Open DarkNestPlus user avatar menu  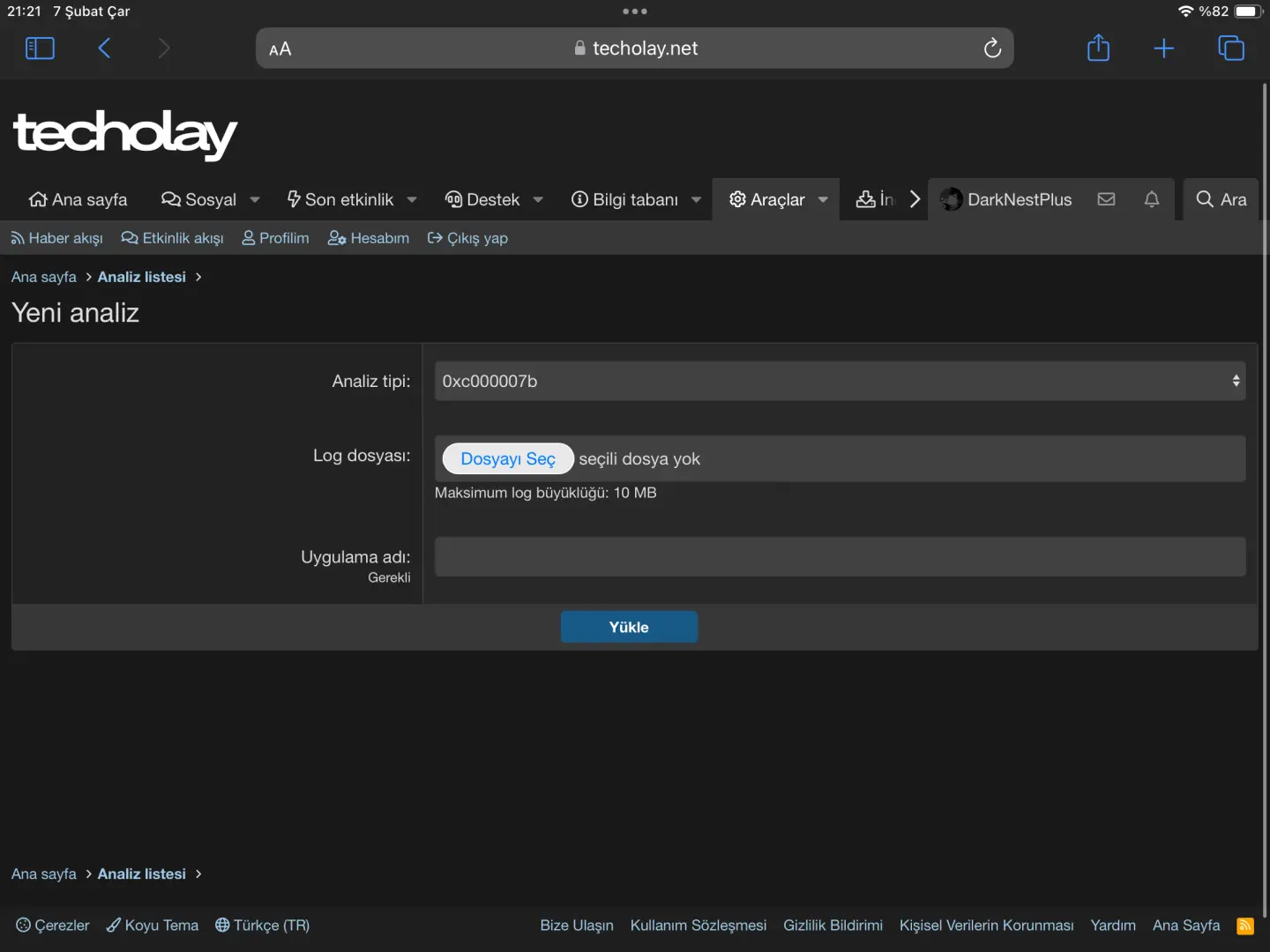(1006, 199)
